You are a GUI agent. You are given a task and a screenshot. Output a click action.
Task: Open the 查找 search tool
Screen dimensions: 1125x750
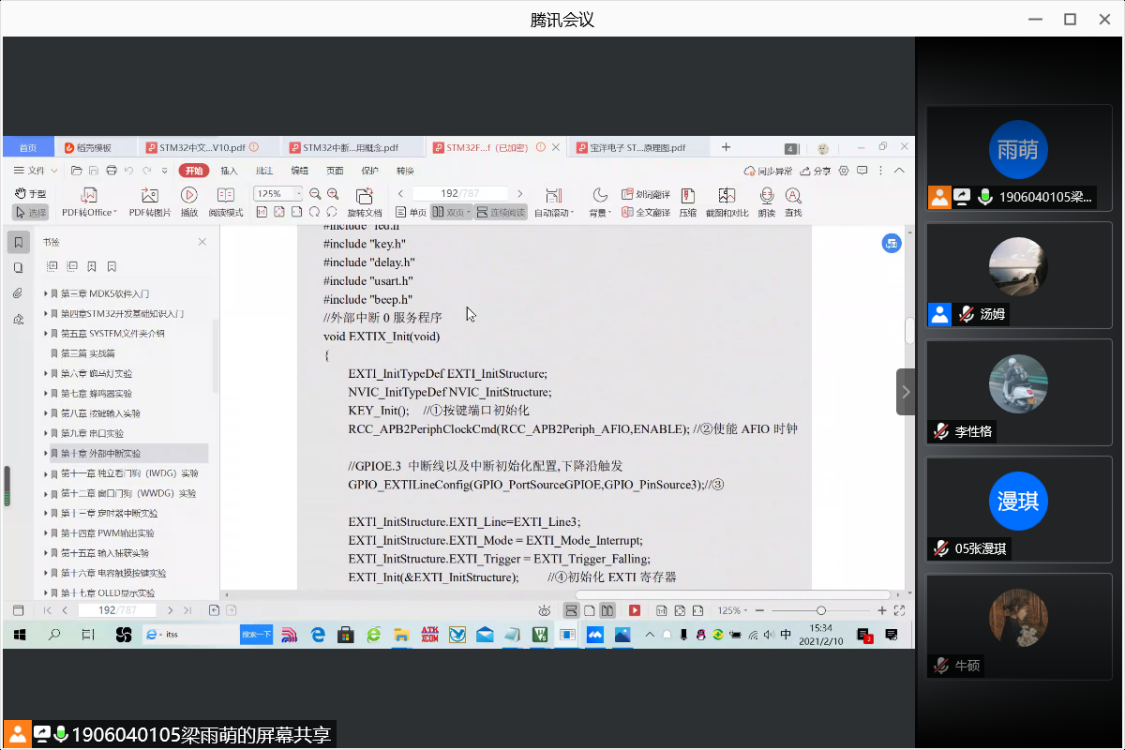793,196
